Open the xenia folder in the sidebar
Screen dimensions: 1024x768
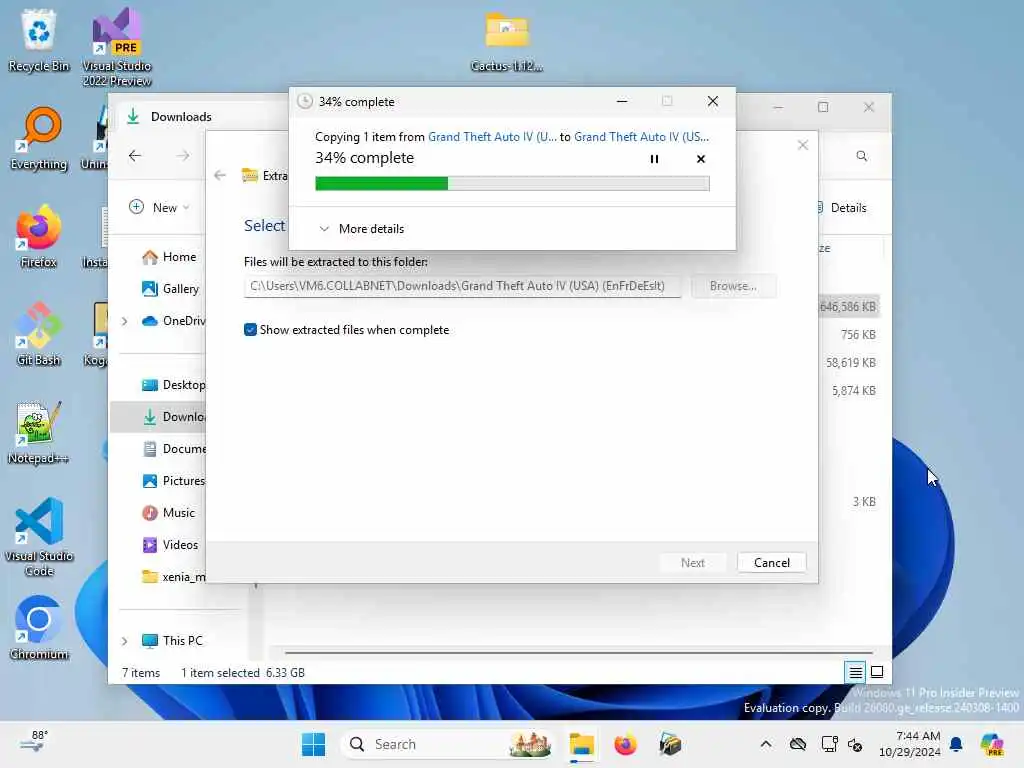coord(173,577)
